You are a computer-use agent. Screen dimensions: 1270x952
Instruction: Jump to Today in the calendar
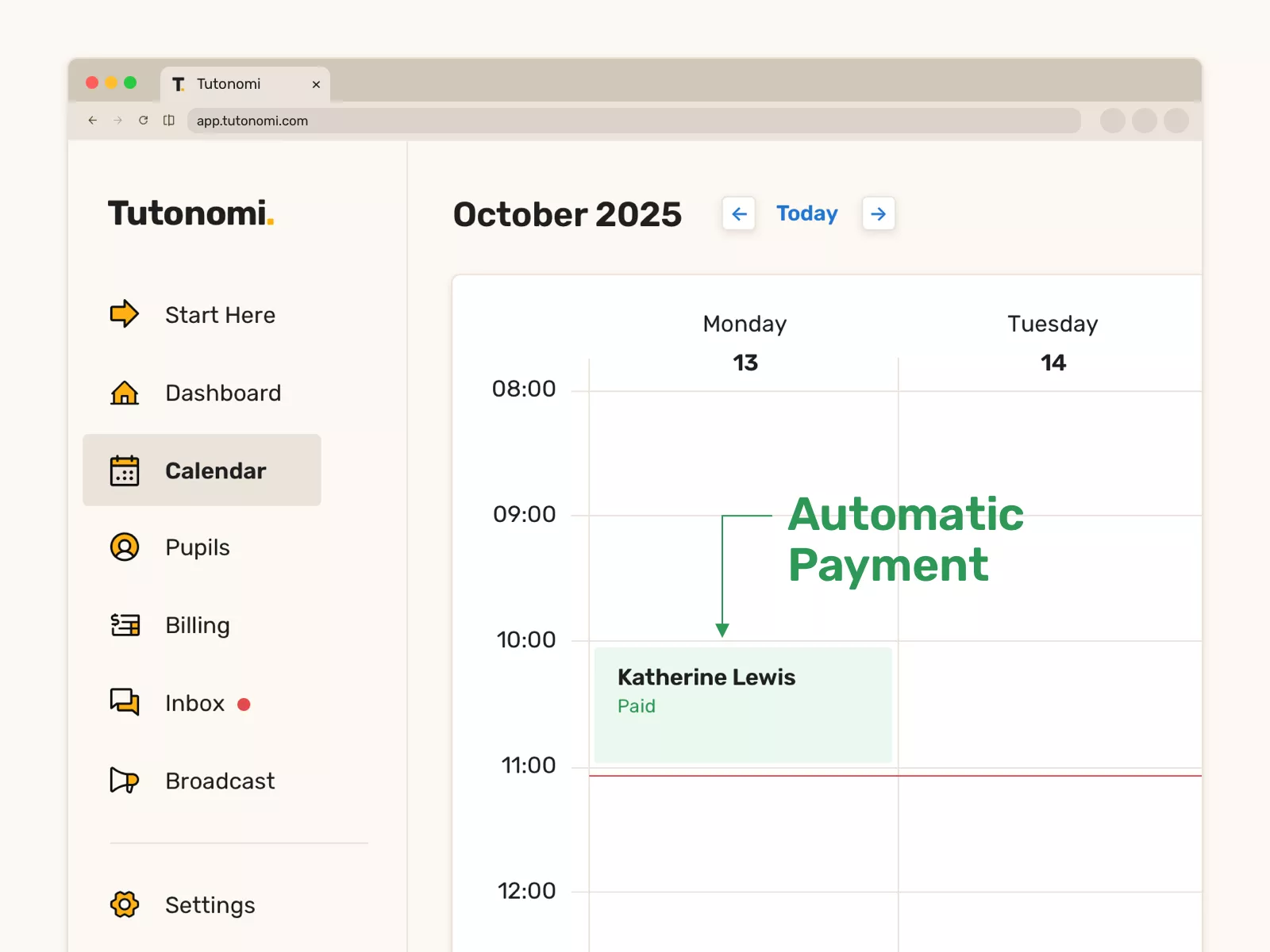coord(807,213)
